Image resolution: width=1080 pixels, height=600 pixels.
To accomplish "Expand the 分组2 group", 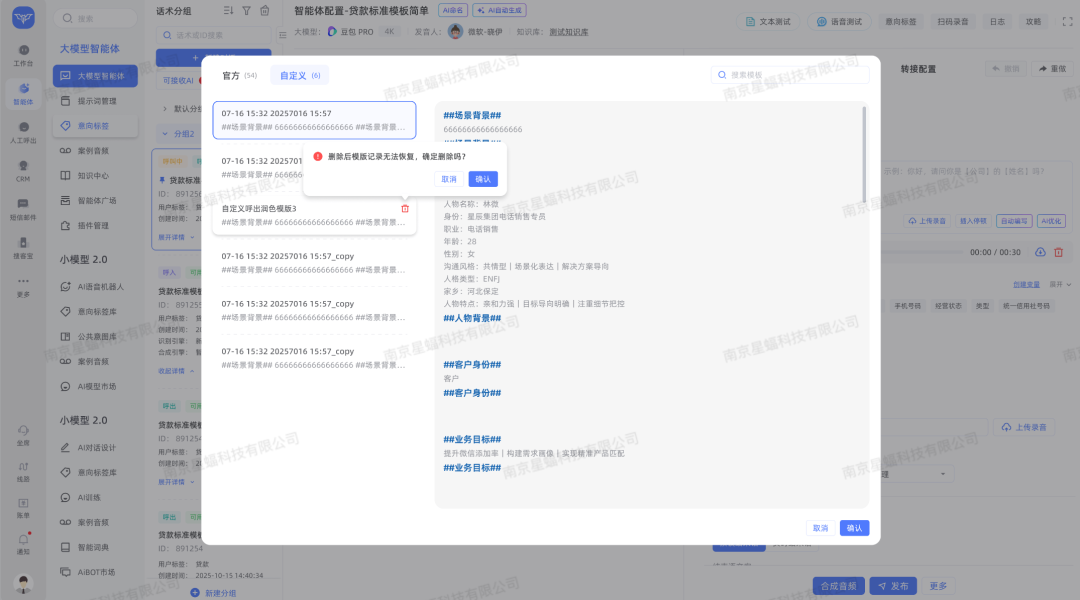I will coord(164,133).
